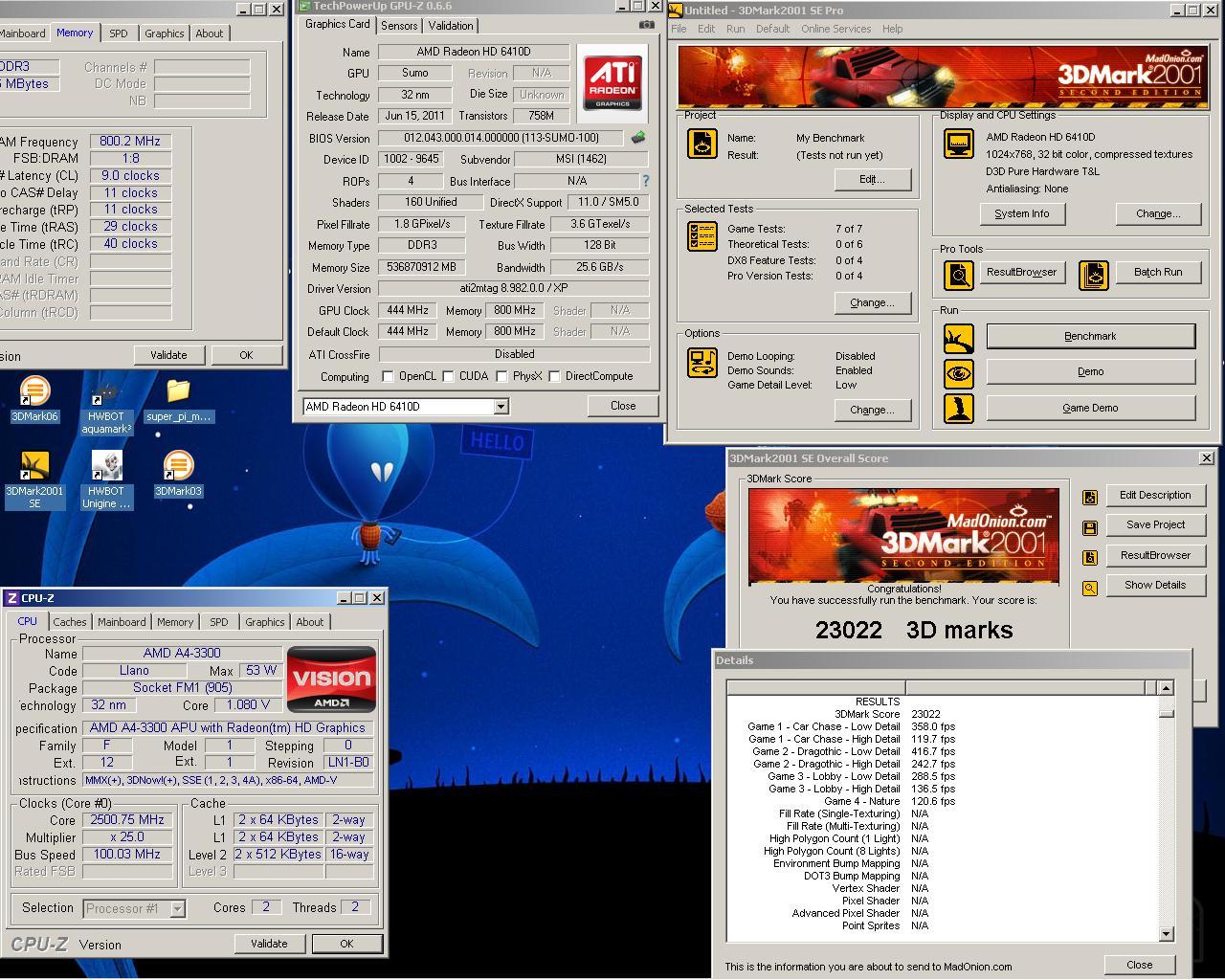Click the Batch Run button
1225x980 pixels.
coord(1158,272)
